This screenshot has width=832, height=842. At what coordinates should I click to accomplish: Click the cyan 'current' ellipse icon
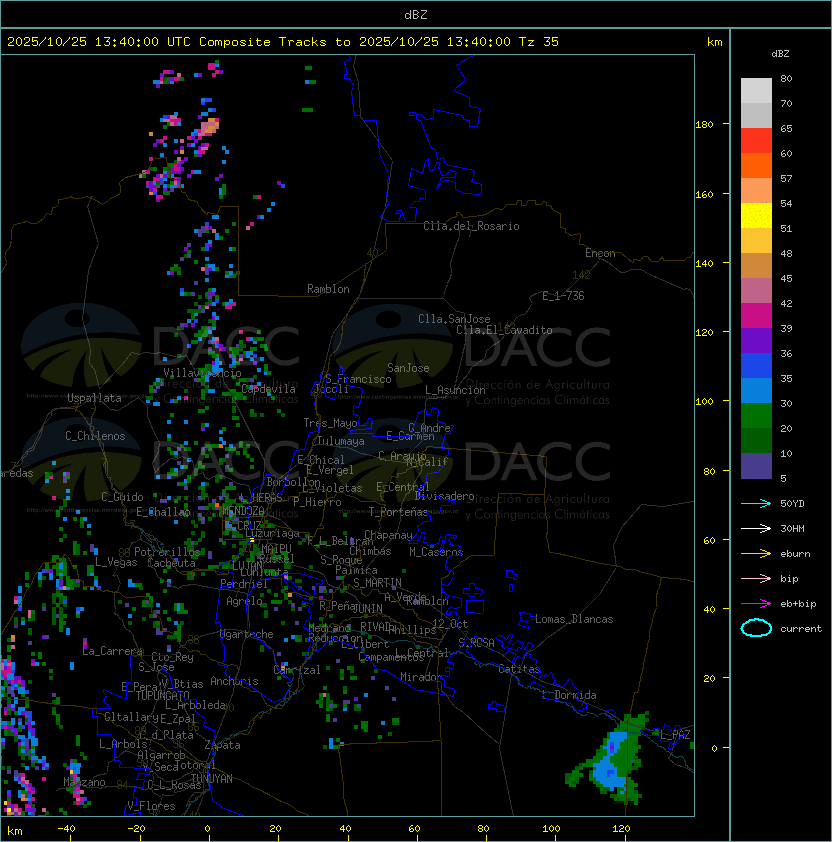(x=756, y=628)
